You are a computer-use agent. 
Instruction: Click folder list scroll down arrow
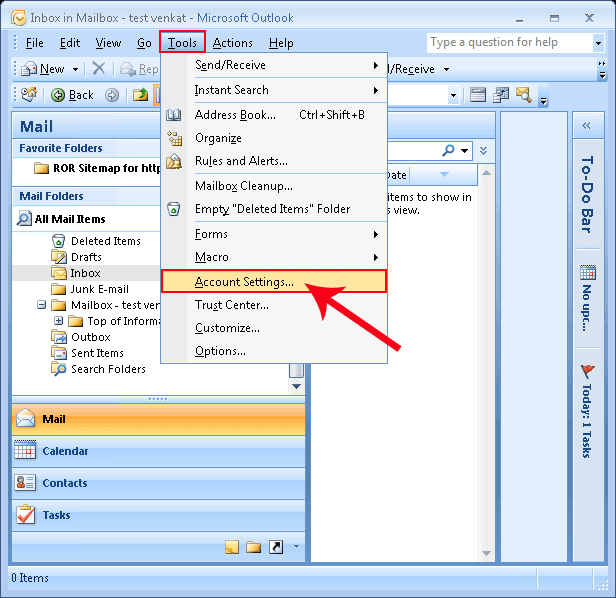(297, 386)
